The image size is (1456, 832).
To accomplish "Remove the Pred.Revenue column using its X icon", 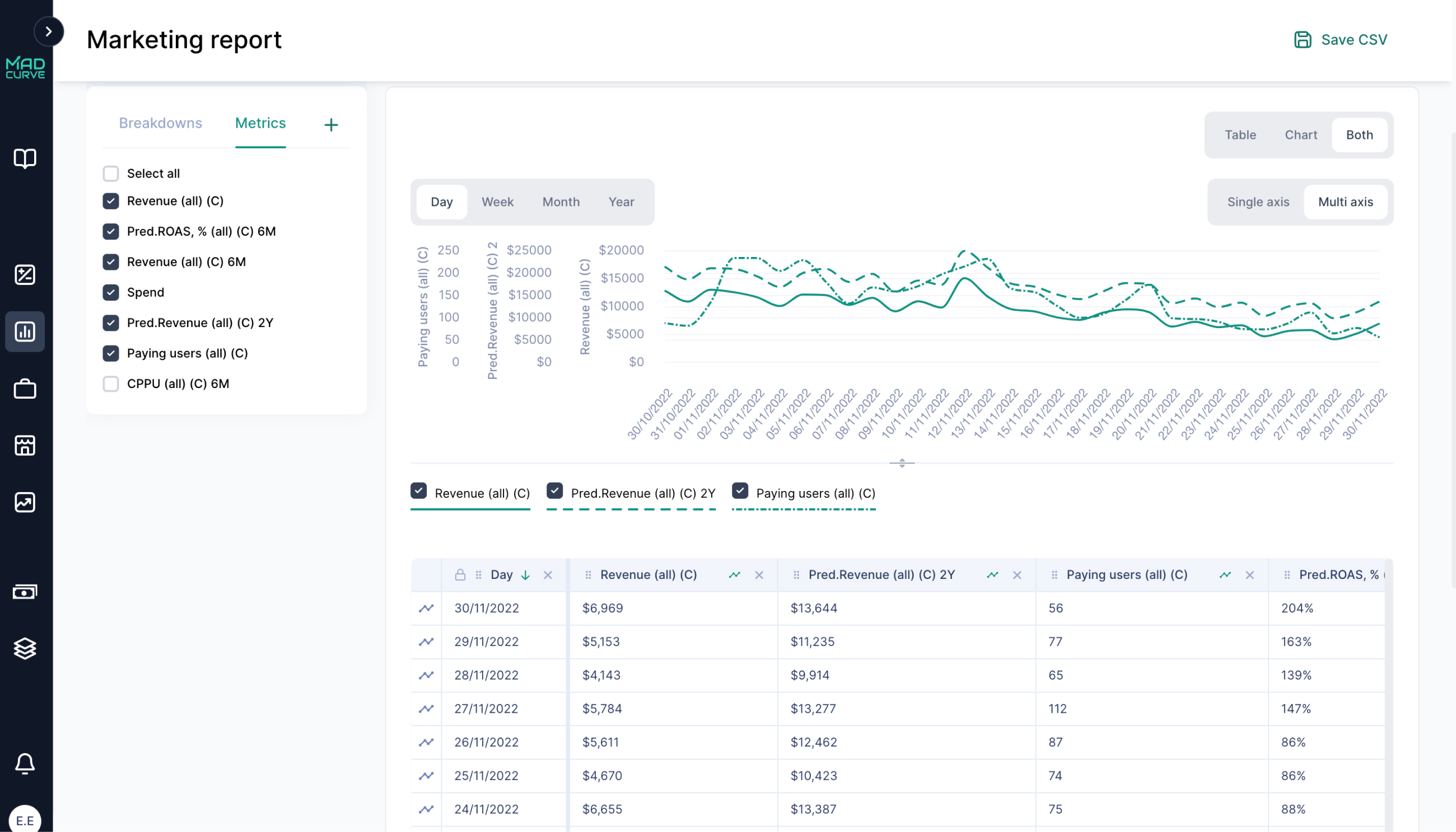I will point(1018,575).
